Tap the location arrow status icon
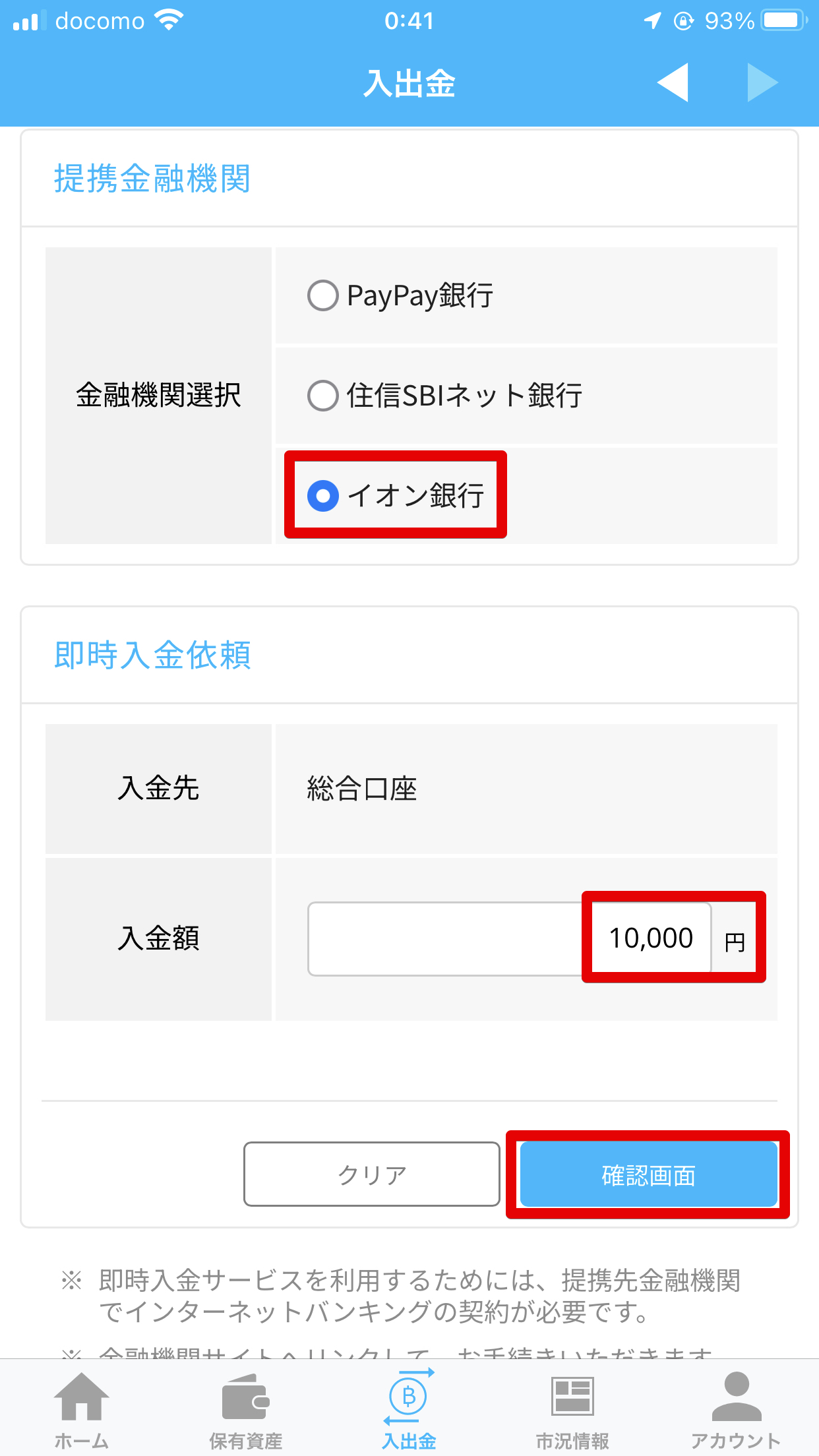This screenshot has height=1456, width=819. [x=652, y=20]
